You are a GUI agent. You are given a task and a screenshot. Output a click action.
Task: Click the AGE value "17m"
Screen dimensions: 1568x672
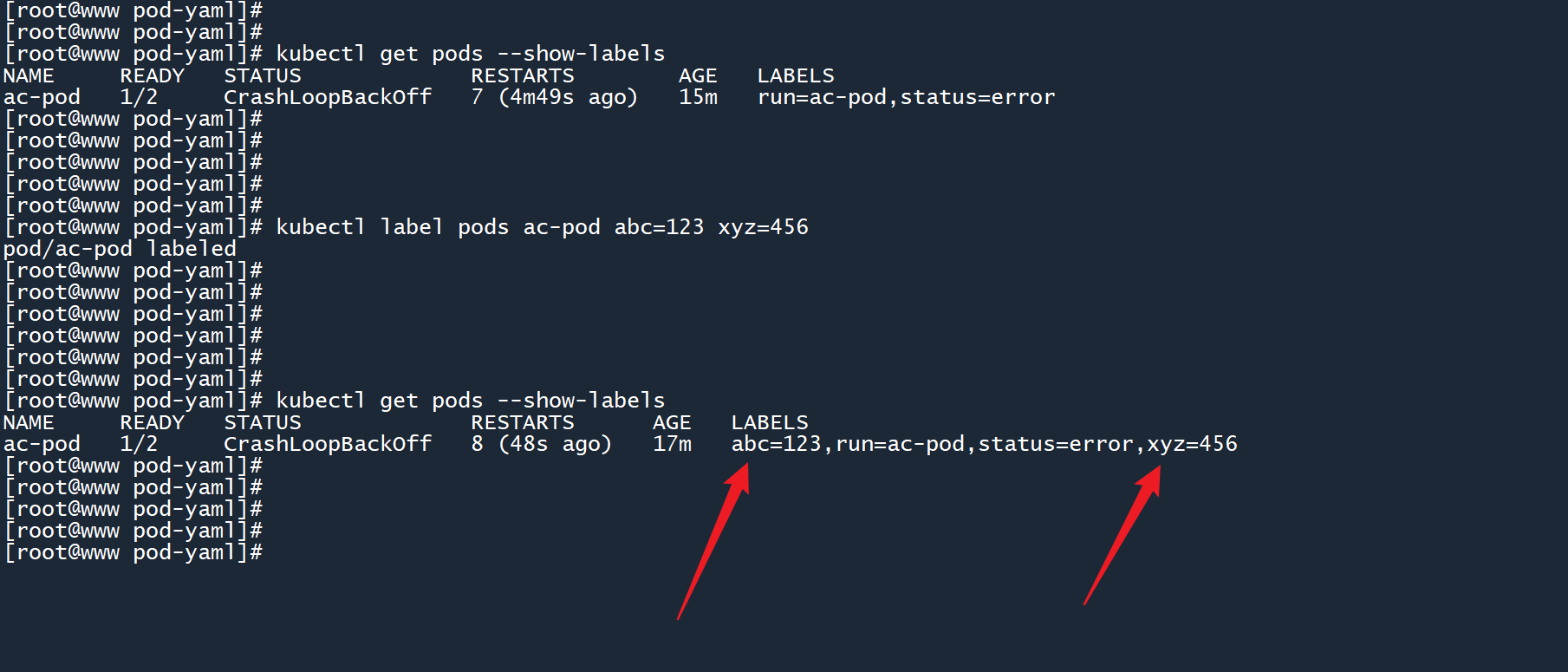[x=672, y=444]
